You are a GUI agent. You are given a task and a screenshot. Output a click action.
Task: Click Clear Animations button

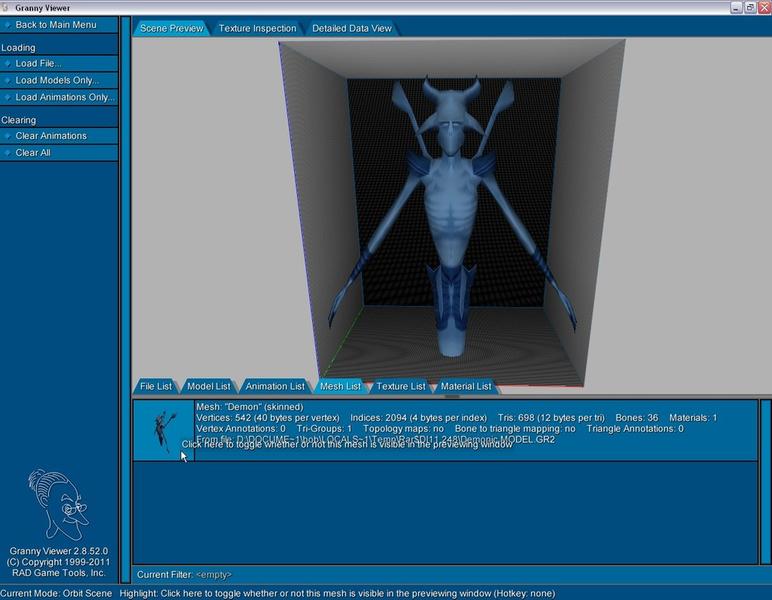(59, 136)
